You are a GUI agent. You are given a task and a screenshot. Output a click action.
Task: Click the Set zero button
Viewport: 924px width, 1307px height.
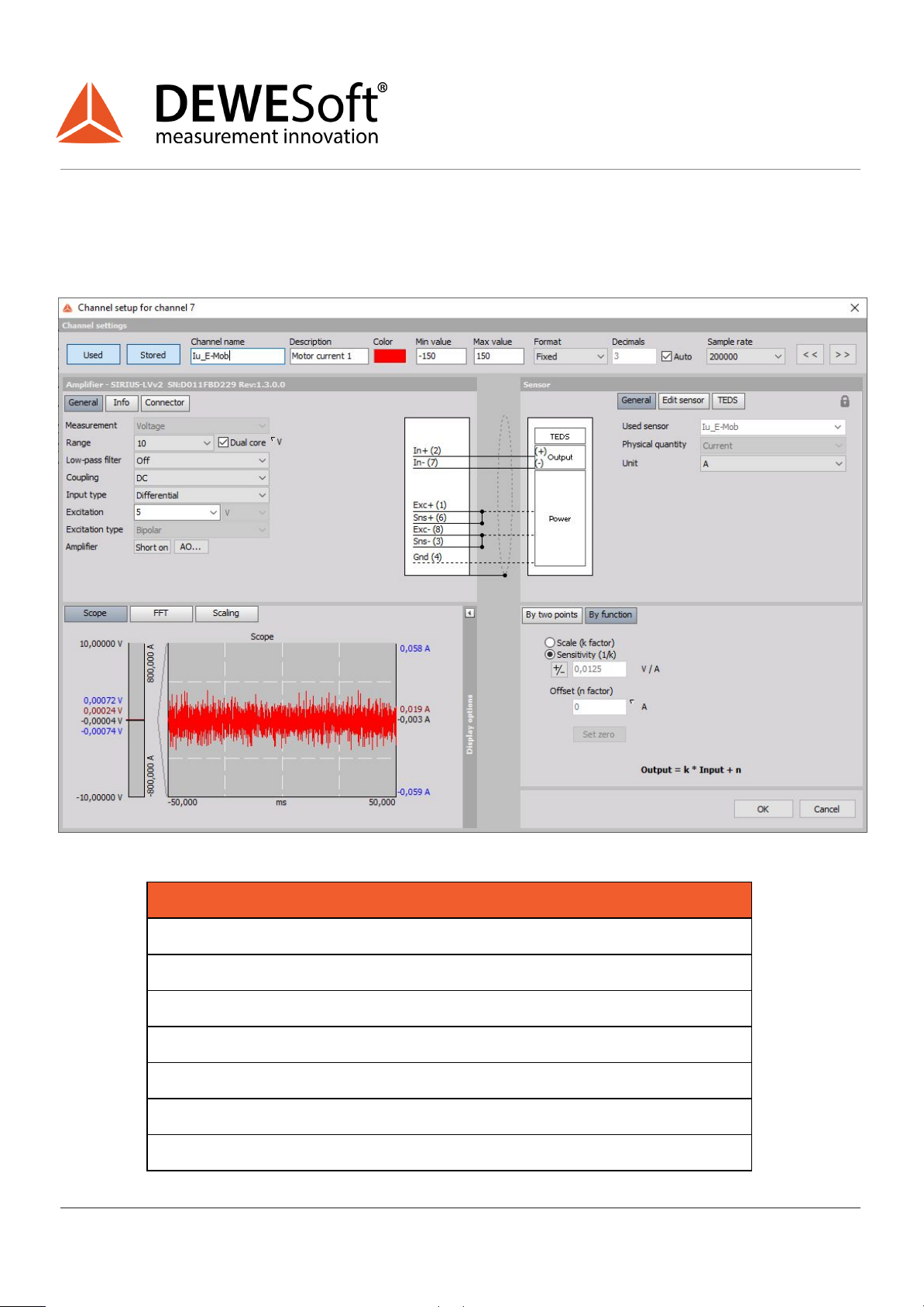click(599, 734)
